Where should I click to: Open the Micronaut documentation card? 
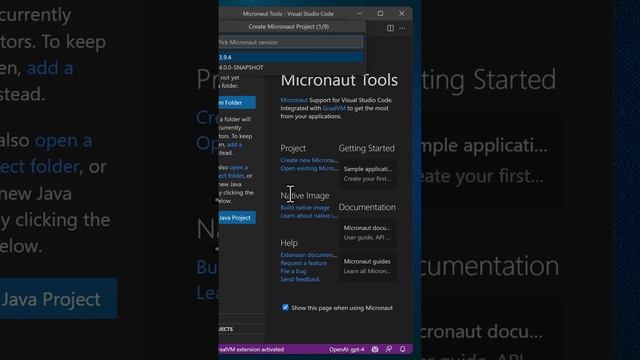click(367, 233)
